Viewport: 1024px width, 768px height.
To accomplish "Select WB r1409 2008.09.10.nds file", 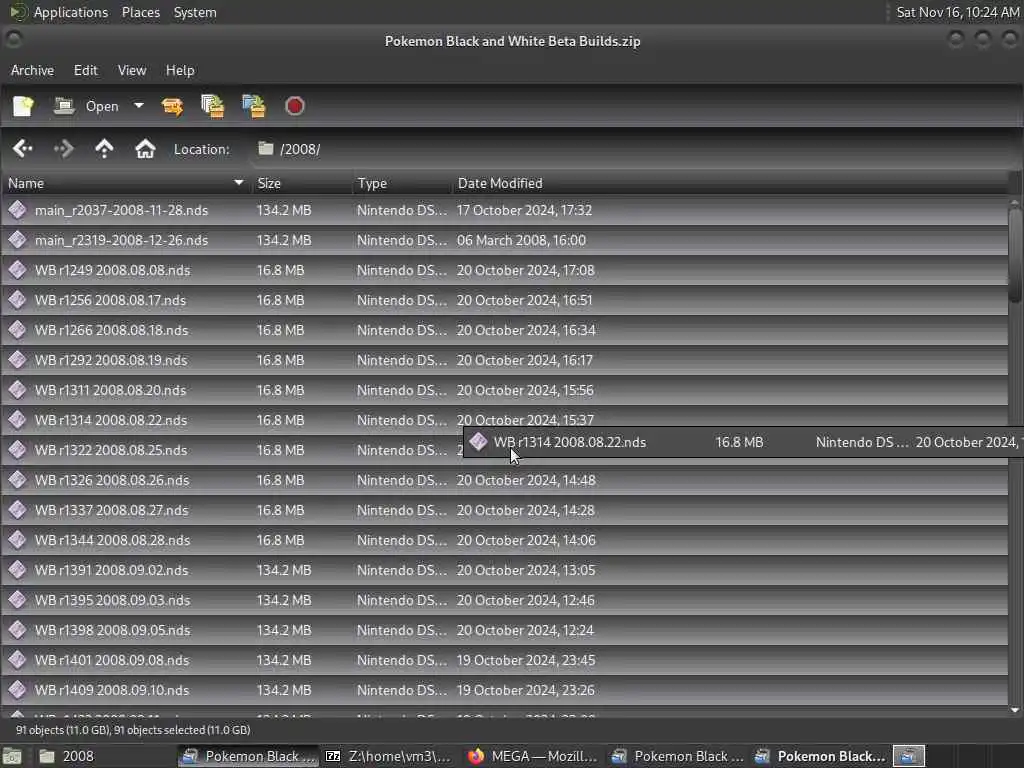I will 504,691.
